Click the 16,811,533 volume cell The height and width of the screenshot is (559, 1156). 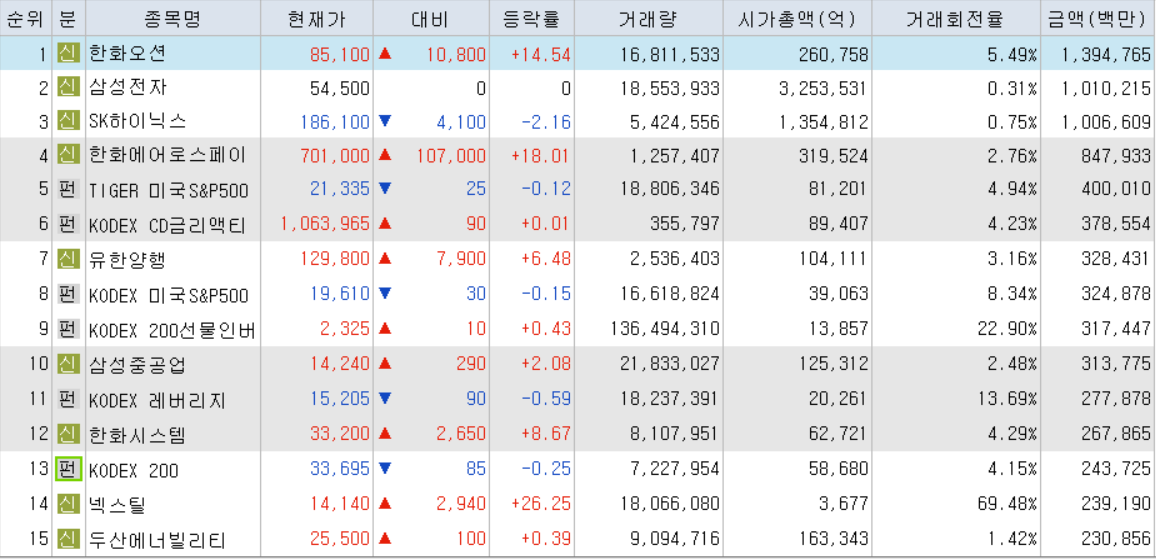pos(671,54)
